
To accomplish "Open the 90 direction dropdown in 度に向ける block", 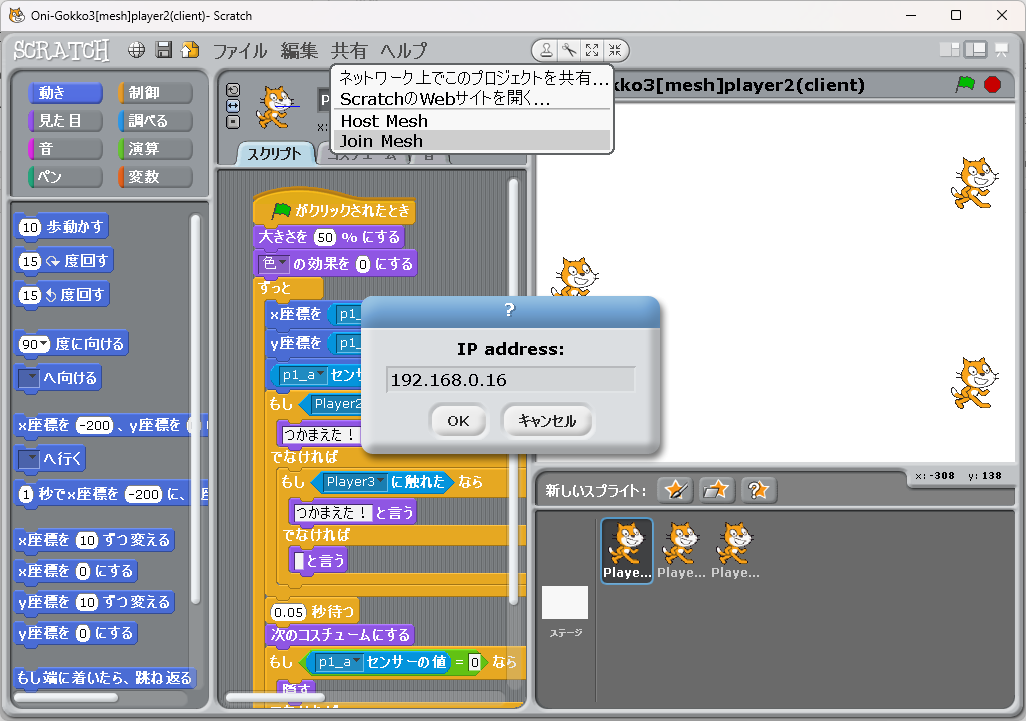I will 44,344.
